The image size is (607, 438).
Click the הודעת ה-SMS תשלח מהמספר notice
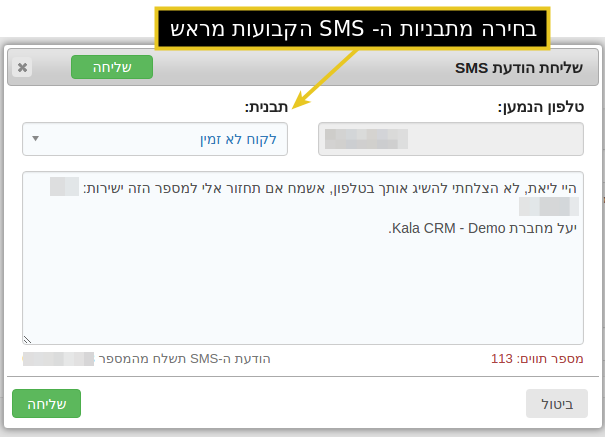click(x=184, y=359)
